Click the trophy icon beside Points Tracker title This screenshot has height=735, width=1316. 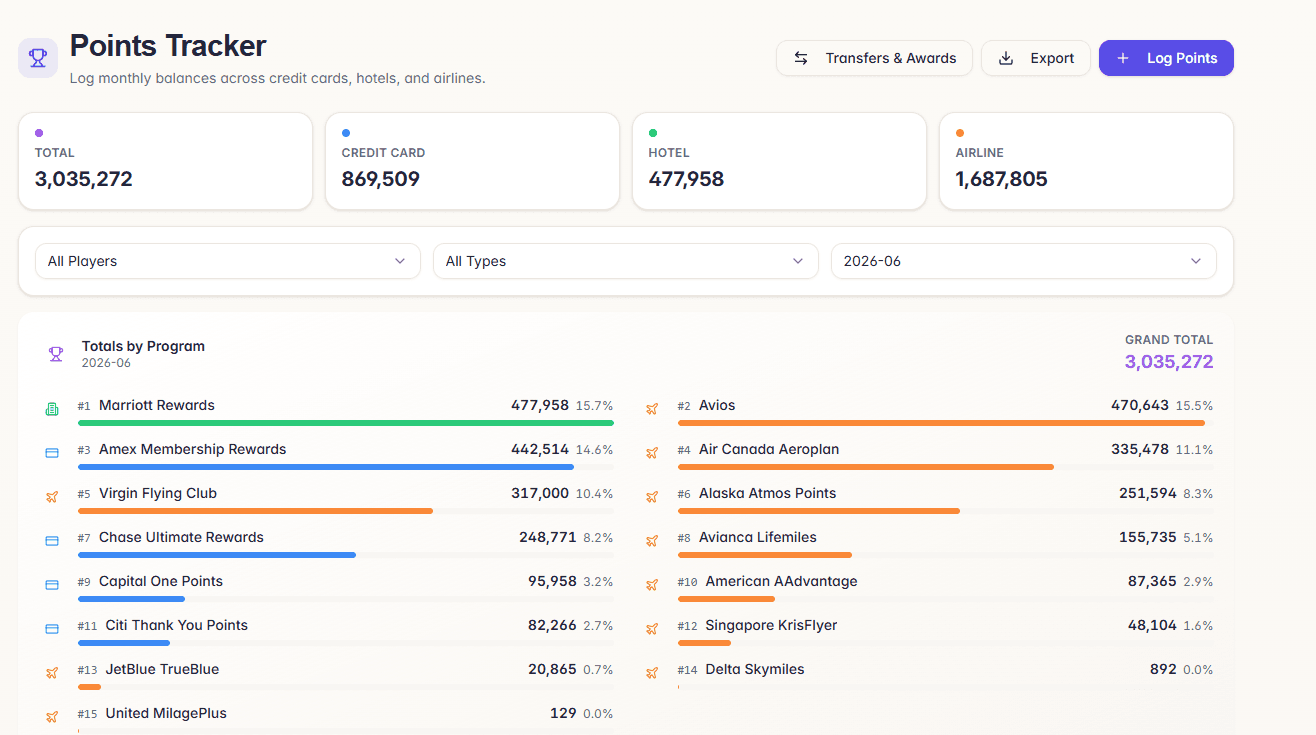pos(38,58)
